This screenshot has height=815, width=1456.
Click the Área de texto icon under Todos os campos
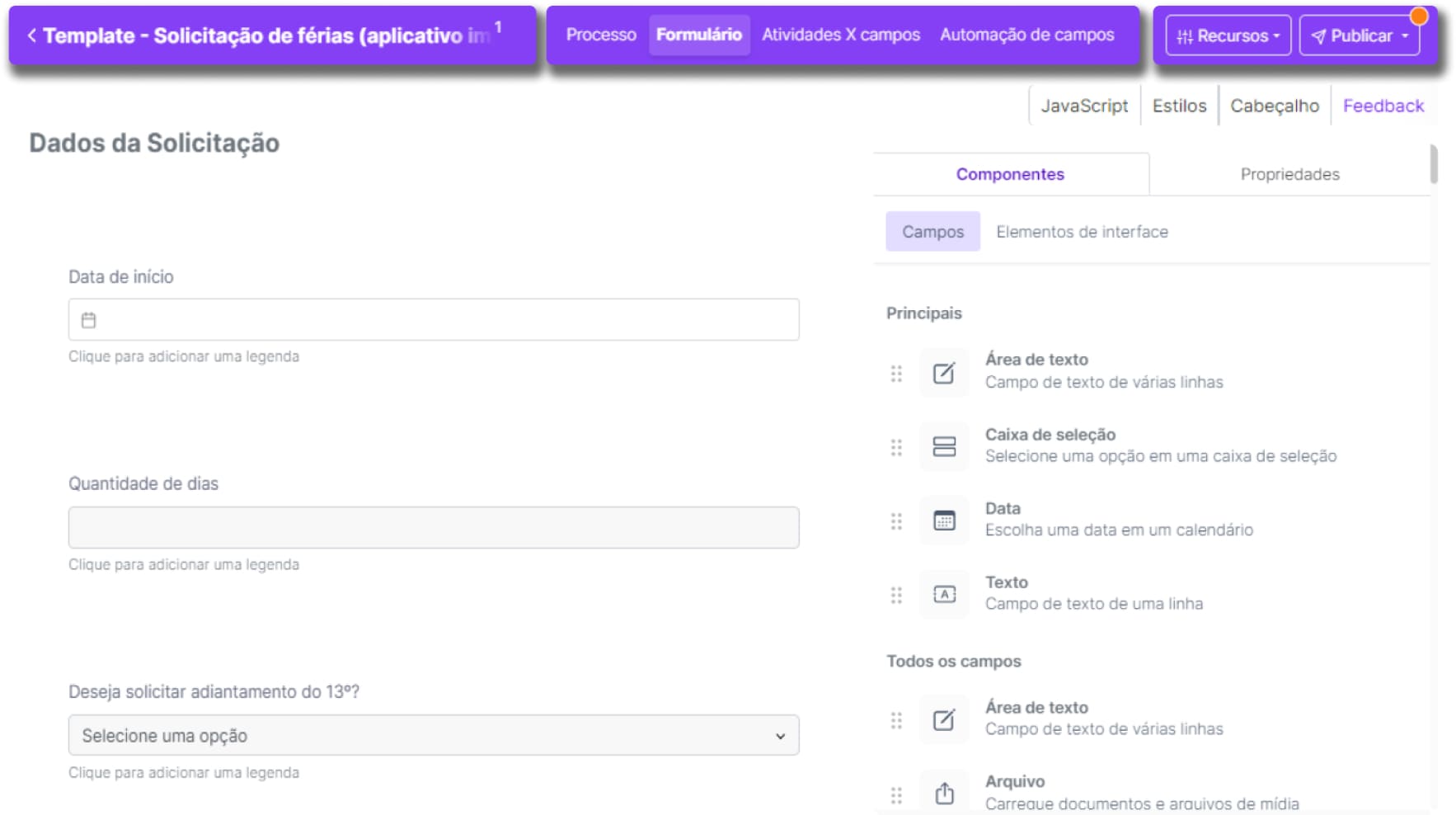944,719
